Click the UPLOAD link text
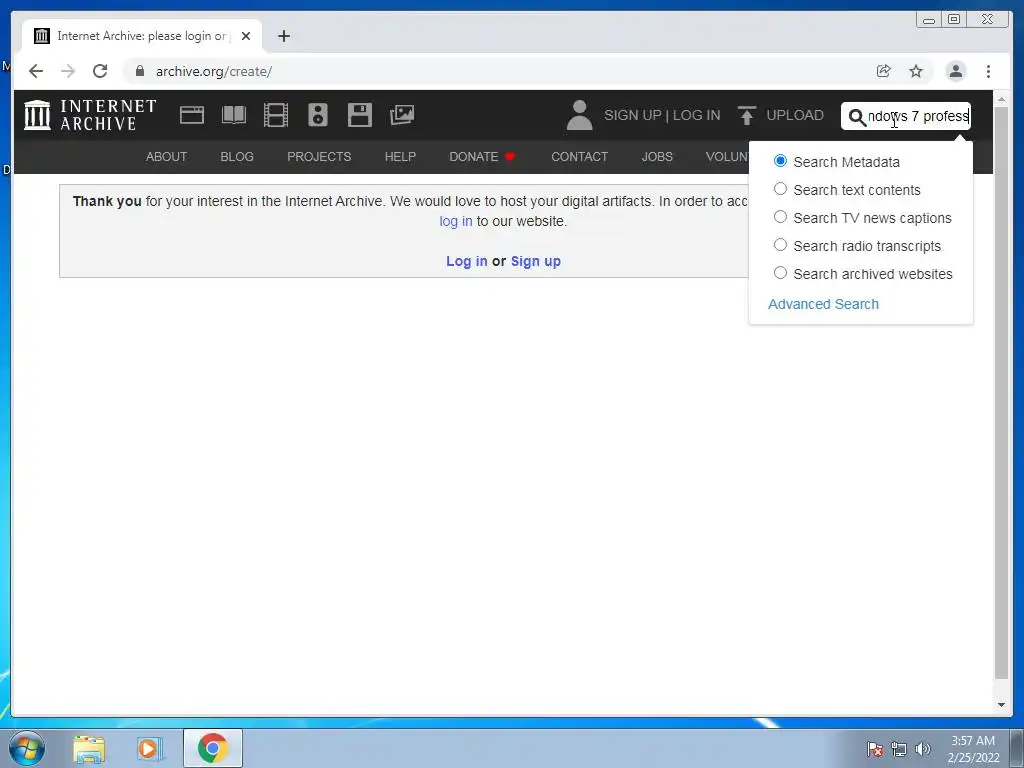 [x=795, y=116]
